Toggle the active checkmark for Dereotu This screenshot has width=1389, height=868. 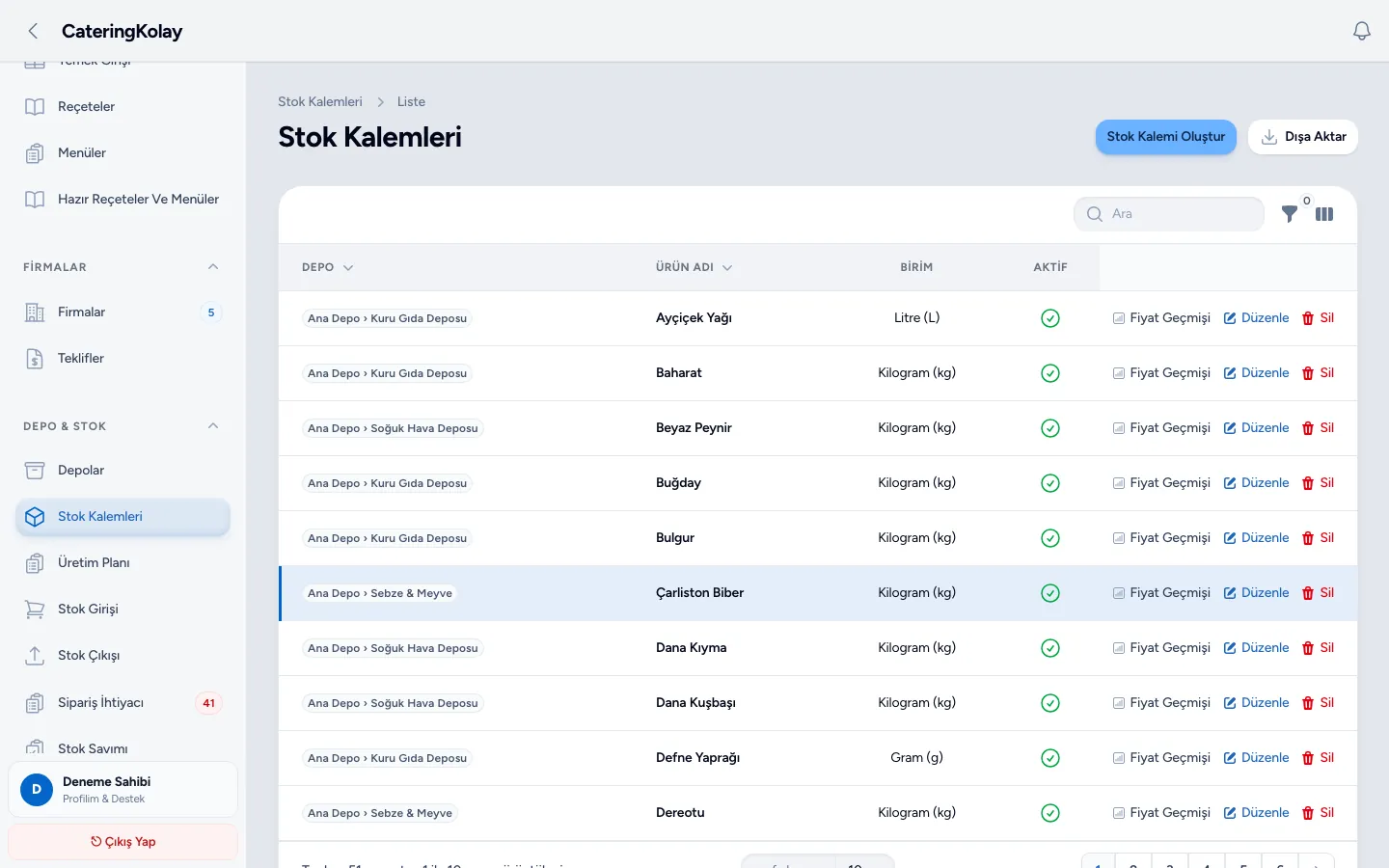1050,813
